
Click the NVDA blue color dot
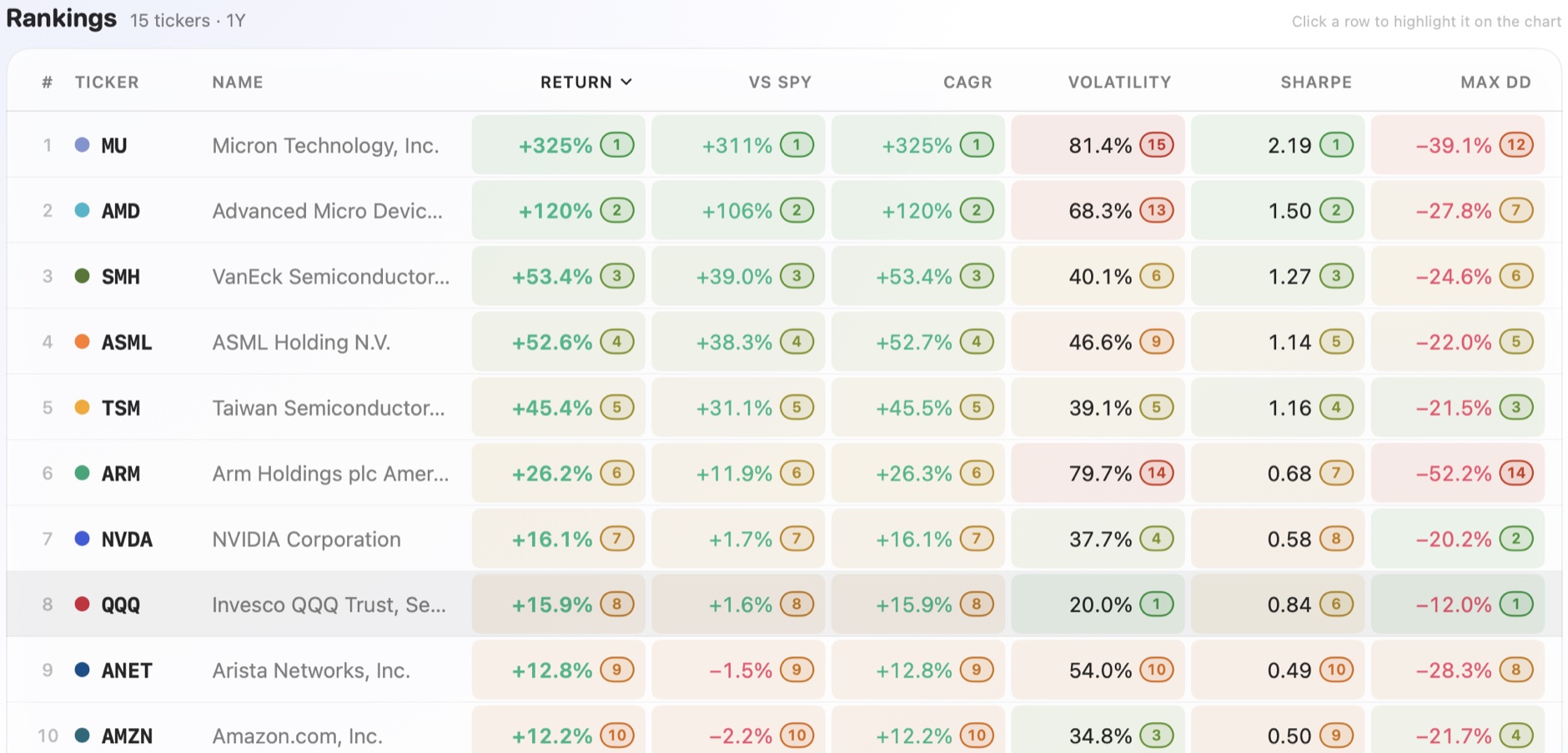tap(82, 539)
